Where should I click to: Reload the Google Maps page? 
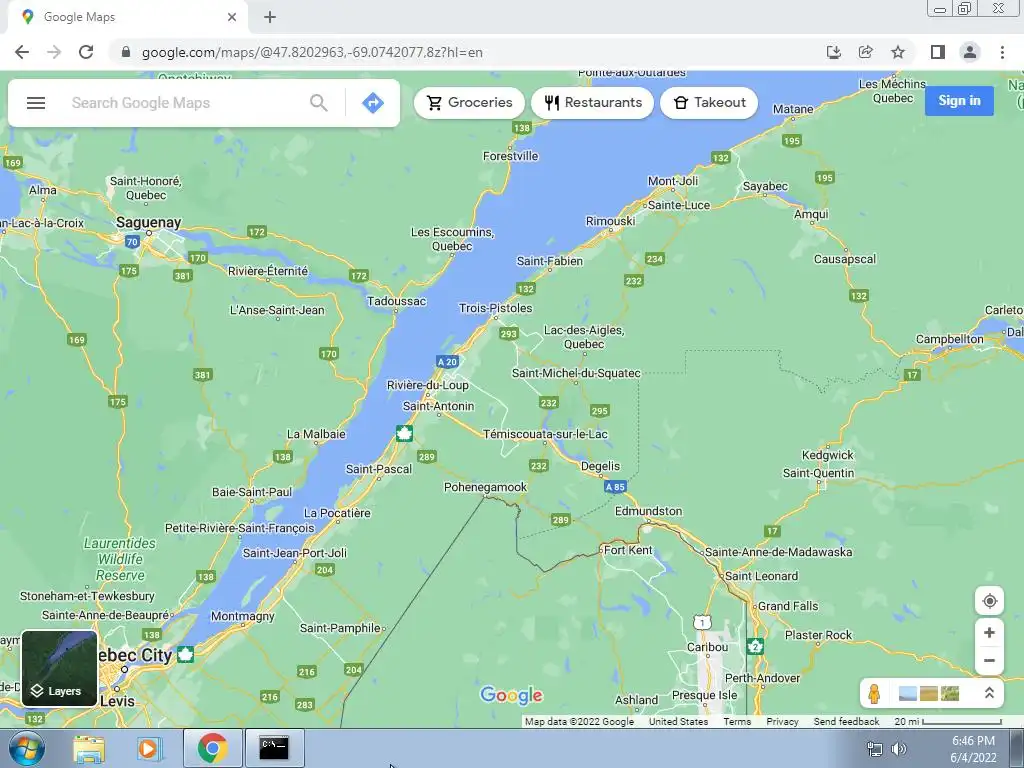click(86, 52)
